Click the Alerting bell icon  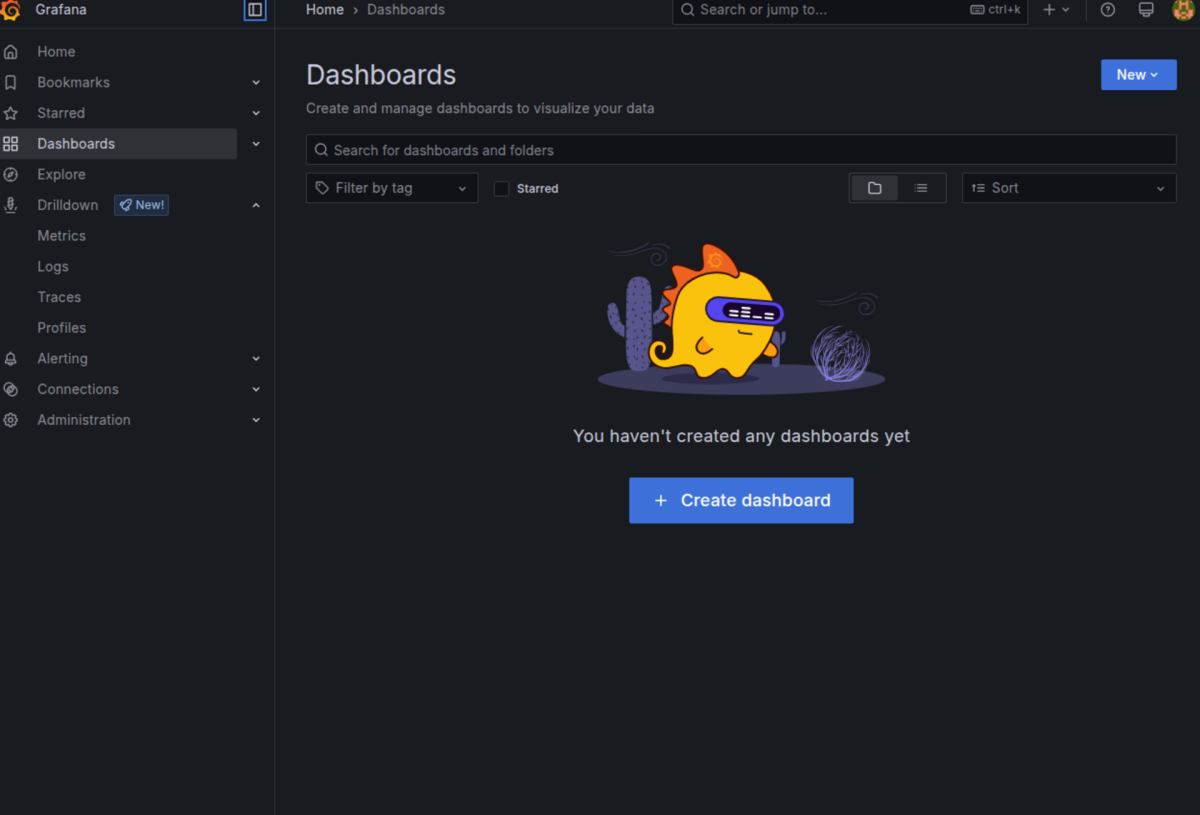[11, 358]
